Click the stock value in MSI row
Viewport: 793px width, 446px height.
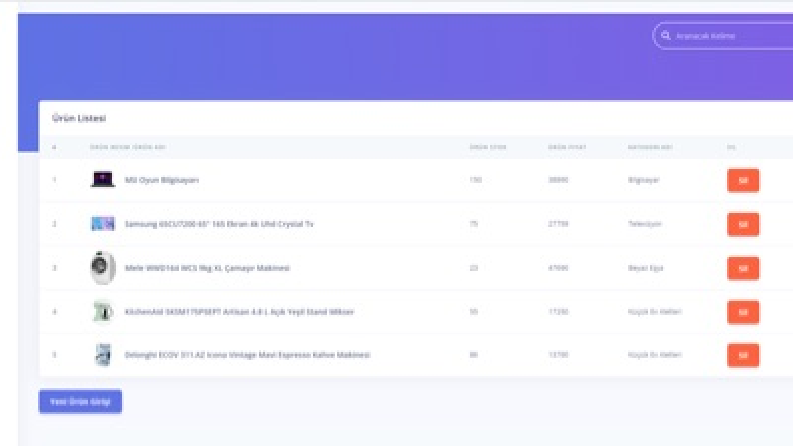click(475, 180)
